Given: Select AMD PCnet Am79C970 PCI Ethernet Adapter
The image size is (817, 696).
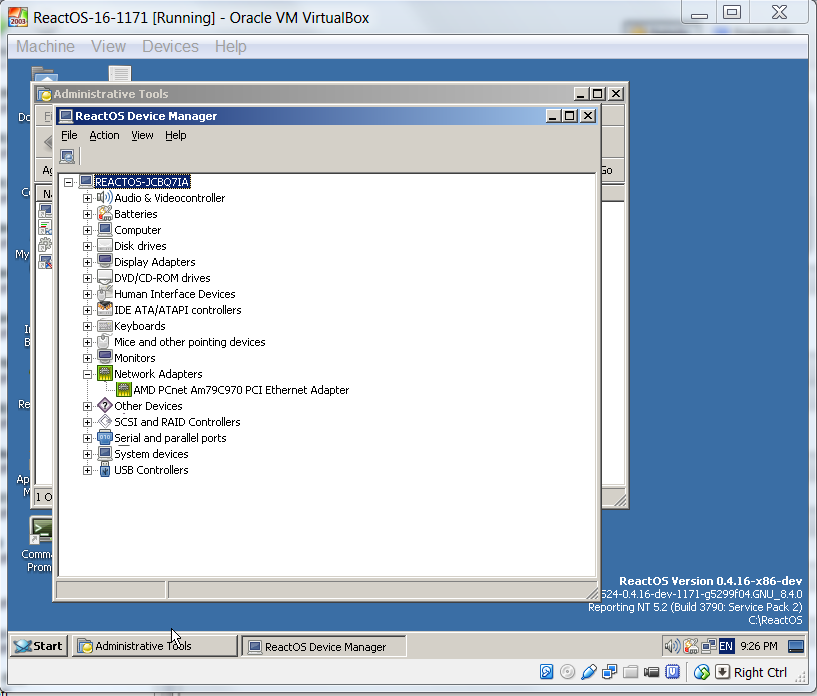Looking at the screenshot, I should click(241, 390).
